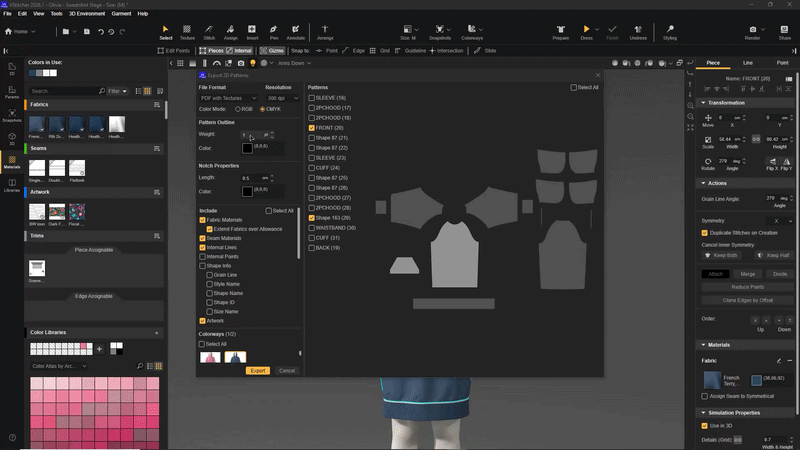Open the Garment menu

pyautogui.click(x=121, y=14)
